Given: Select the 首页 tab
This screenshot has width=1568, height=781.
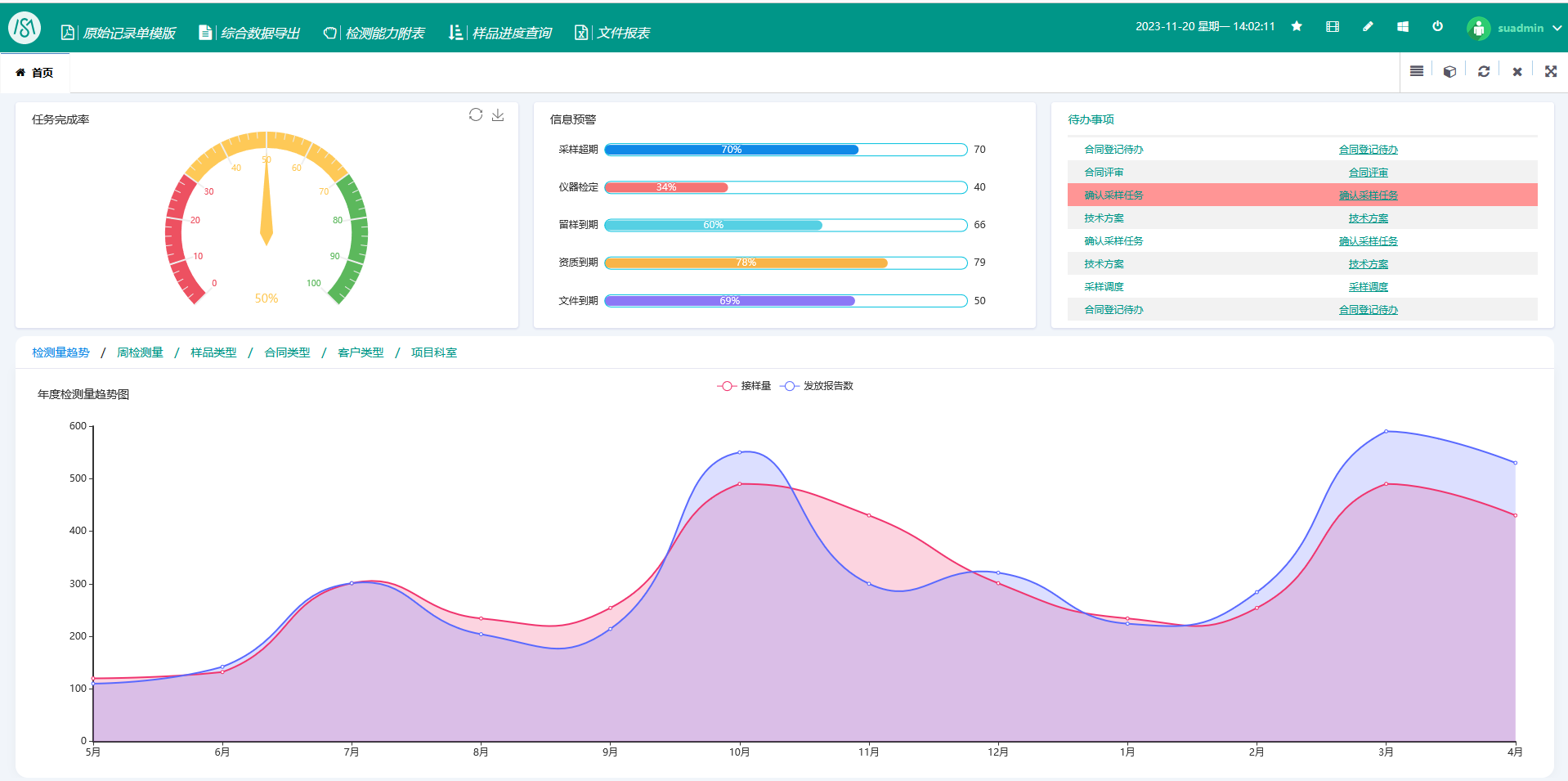Looking at the screenshot, I should 34,73.
